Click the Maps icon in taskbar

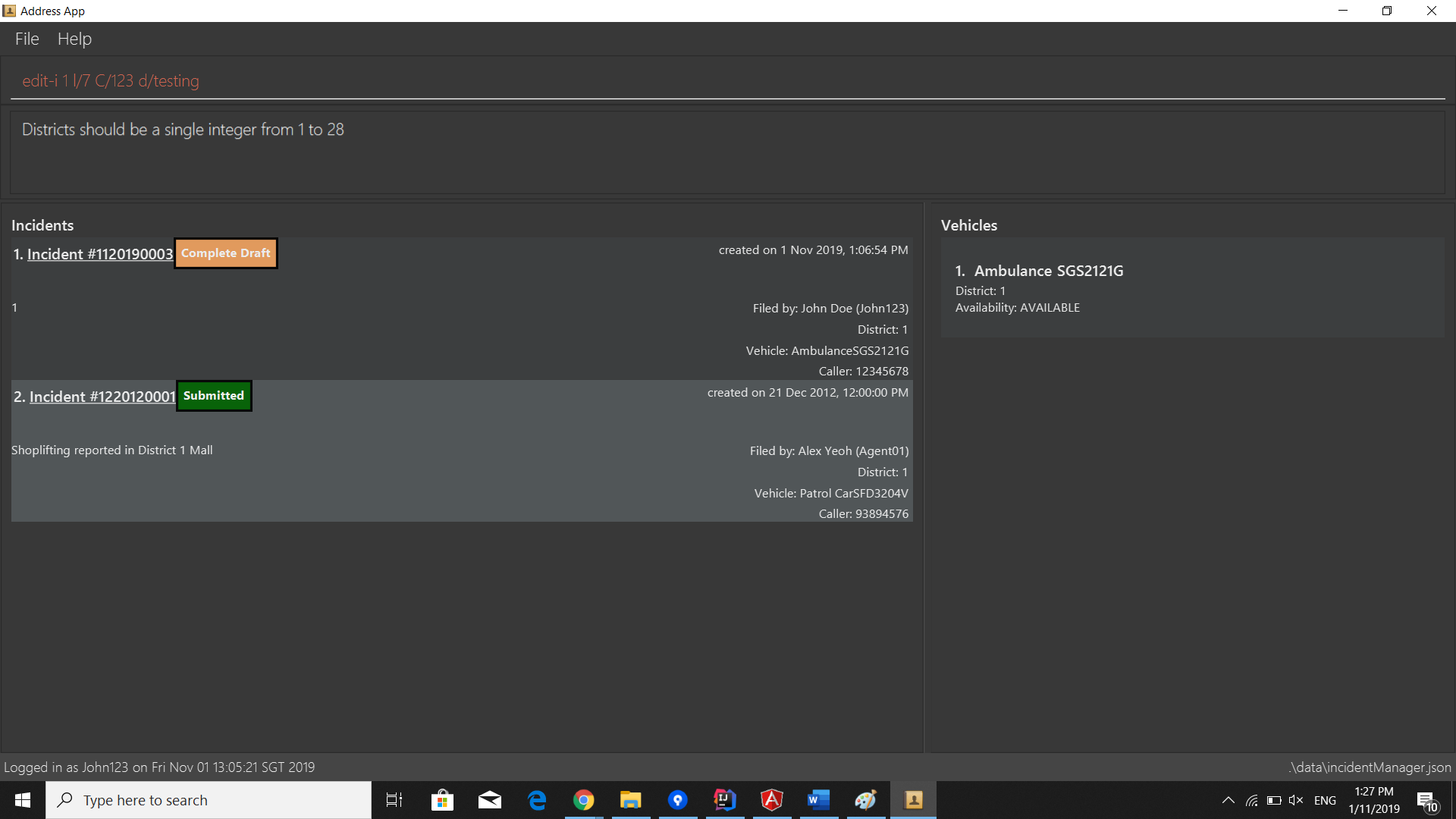[x=677, y=800]
